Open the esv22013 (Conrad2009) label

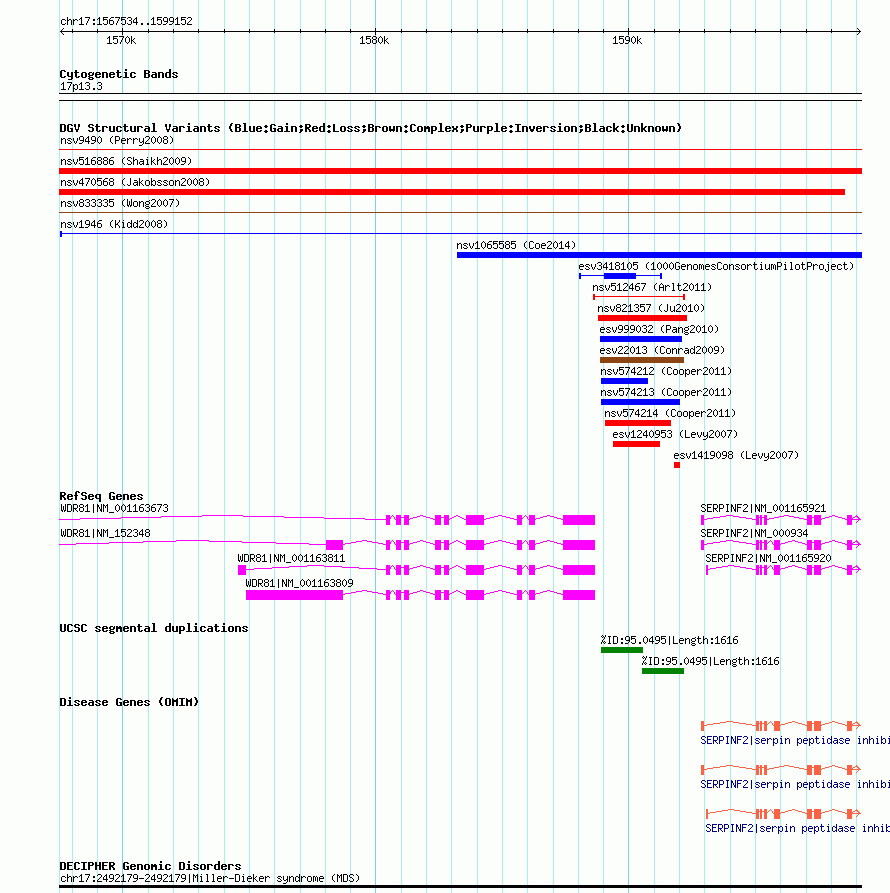click(x=662, y=350)
